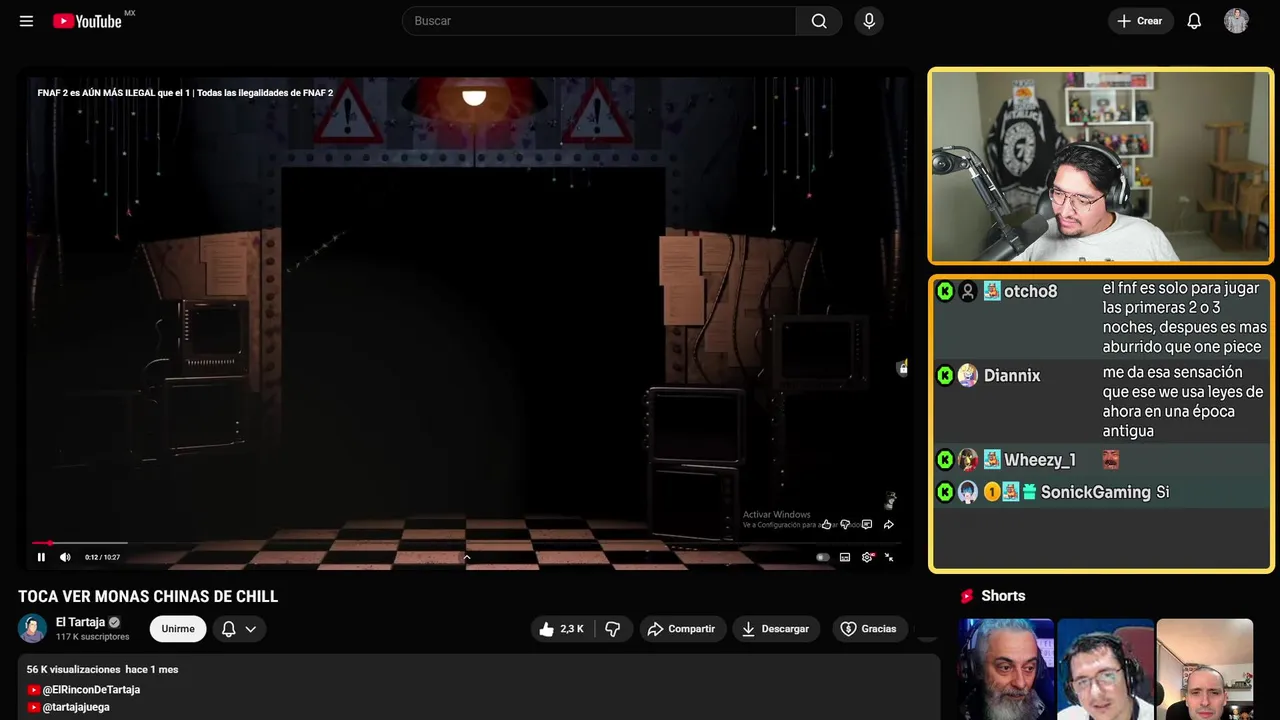Click SonickGaming's number 1 badge

coord(992,492)
